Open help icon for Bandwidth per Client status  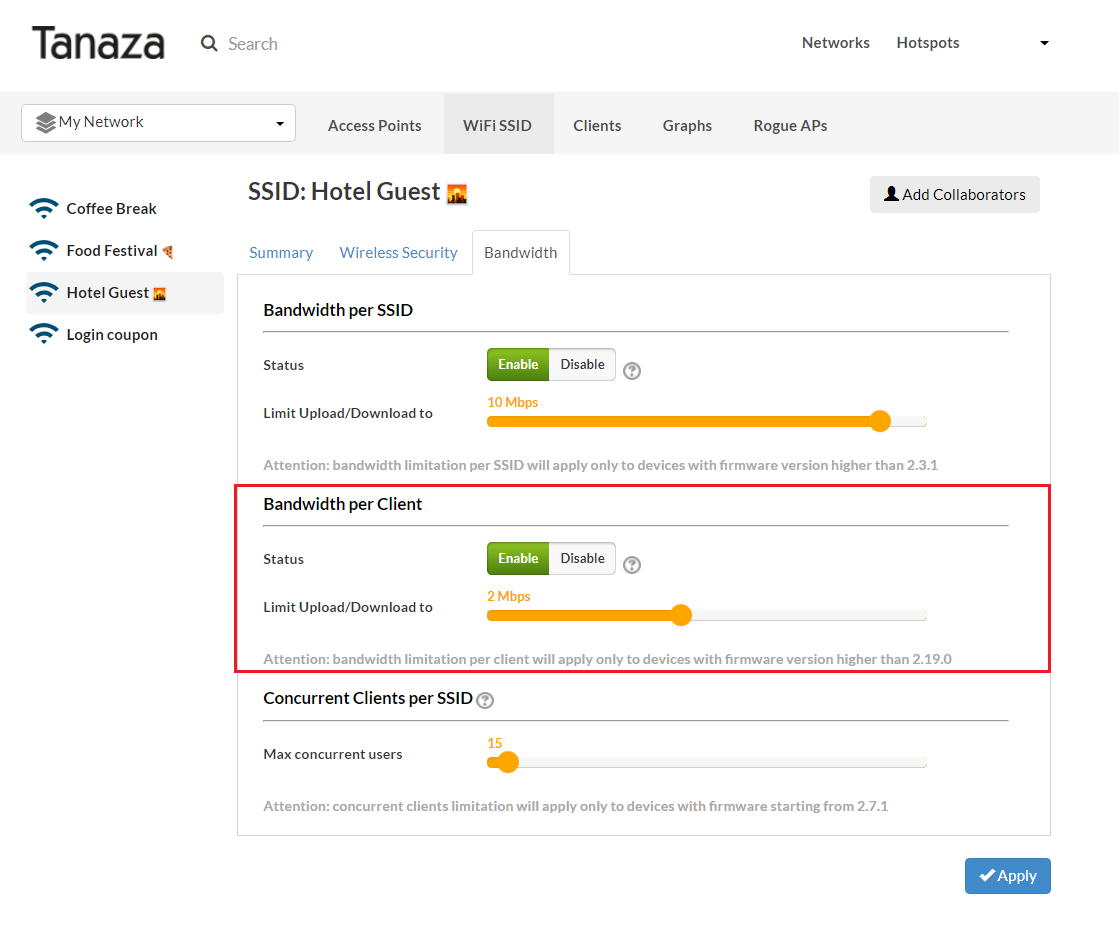coord(632,565)
